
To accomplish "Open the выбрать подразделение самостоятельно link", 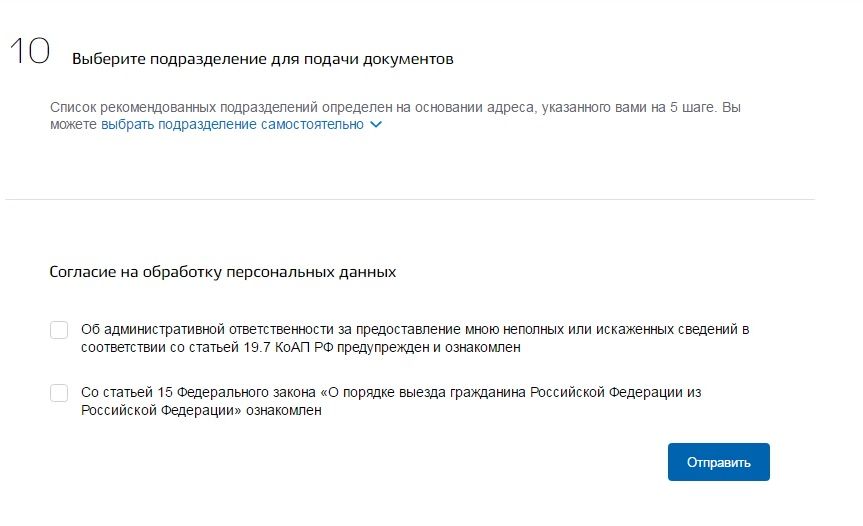I will coord(232,124).
